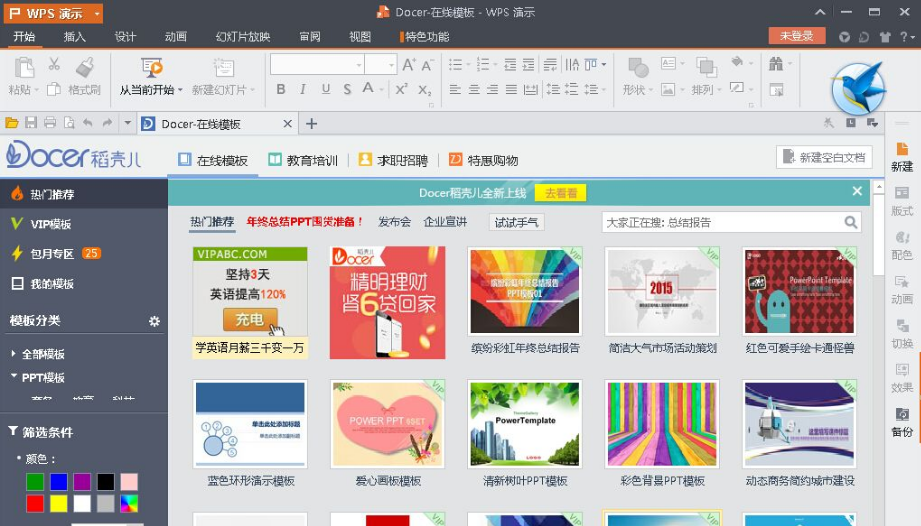The image size is (921, 526).
Task: Open the font size dropdown
Action: (x=392, y=65)
